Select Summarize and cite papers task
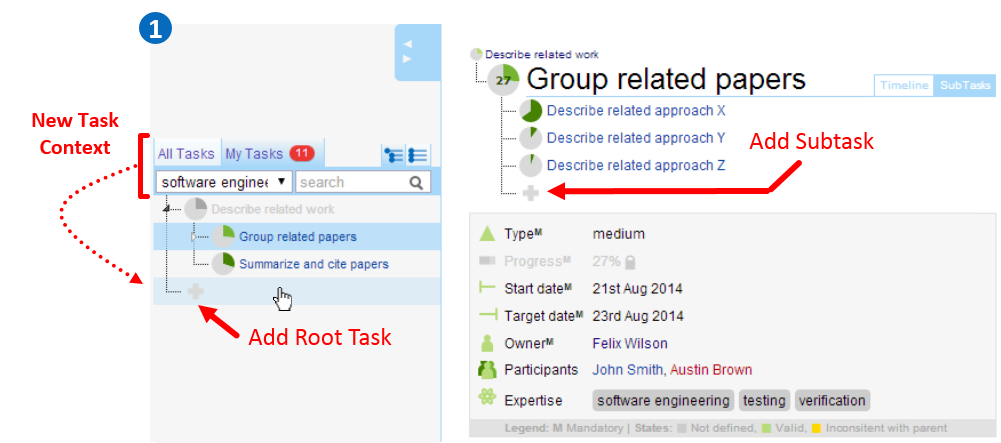 pos(313,264)
